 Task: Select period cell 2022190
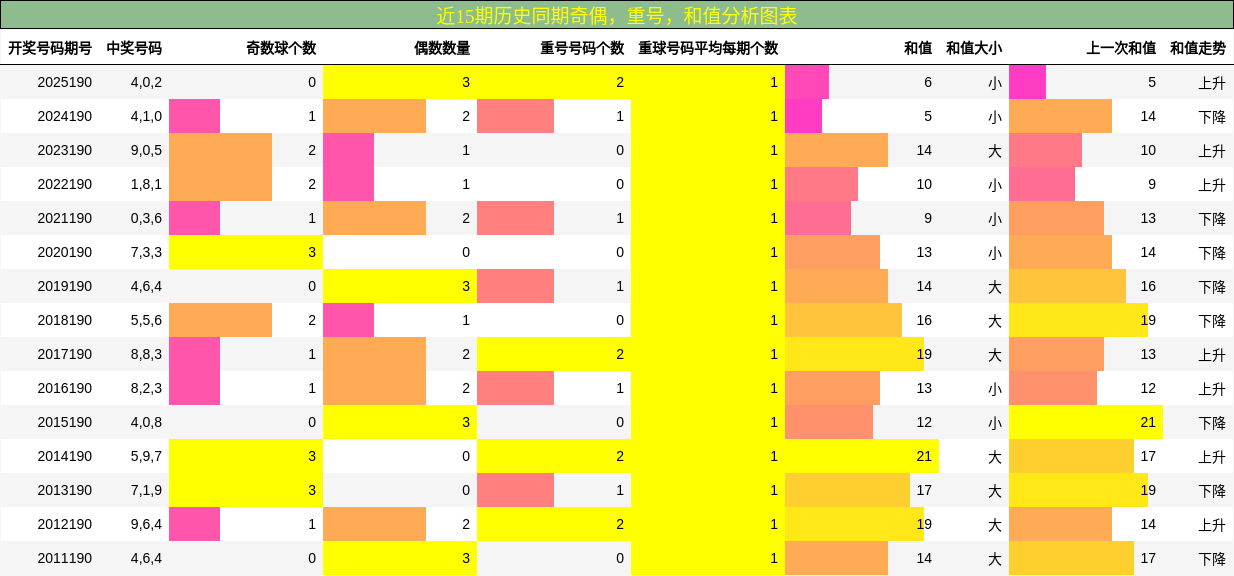(64, 184)
